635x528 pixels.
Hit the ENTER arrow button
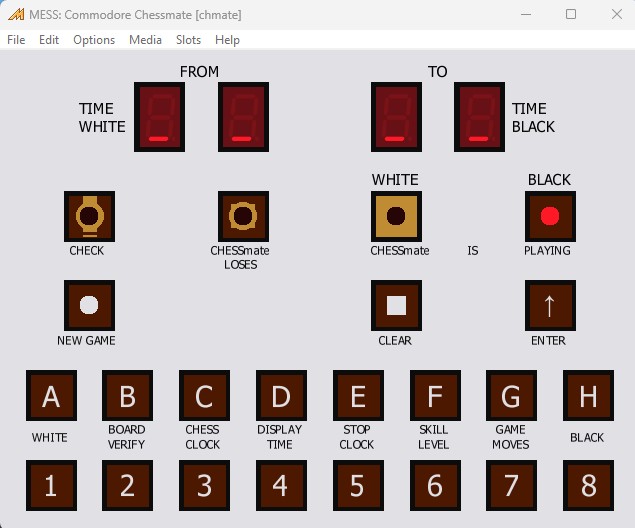[550, 305]
